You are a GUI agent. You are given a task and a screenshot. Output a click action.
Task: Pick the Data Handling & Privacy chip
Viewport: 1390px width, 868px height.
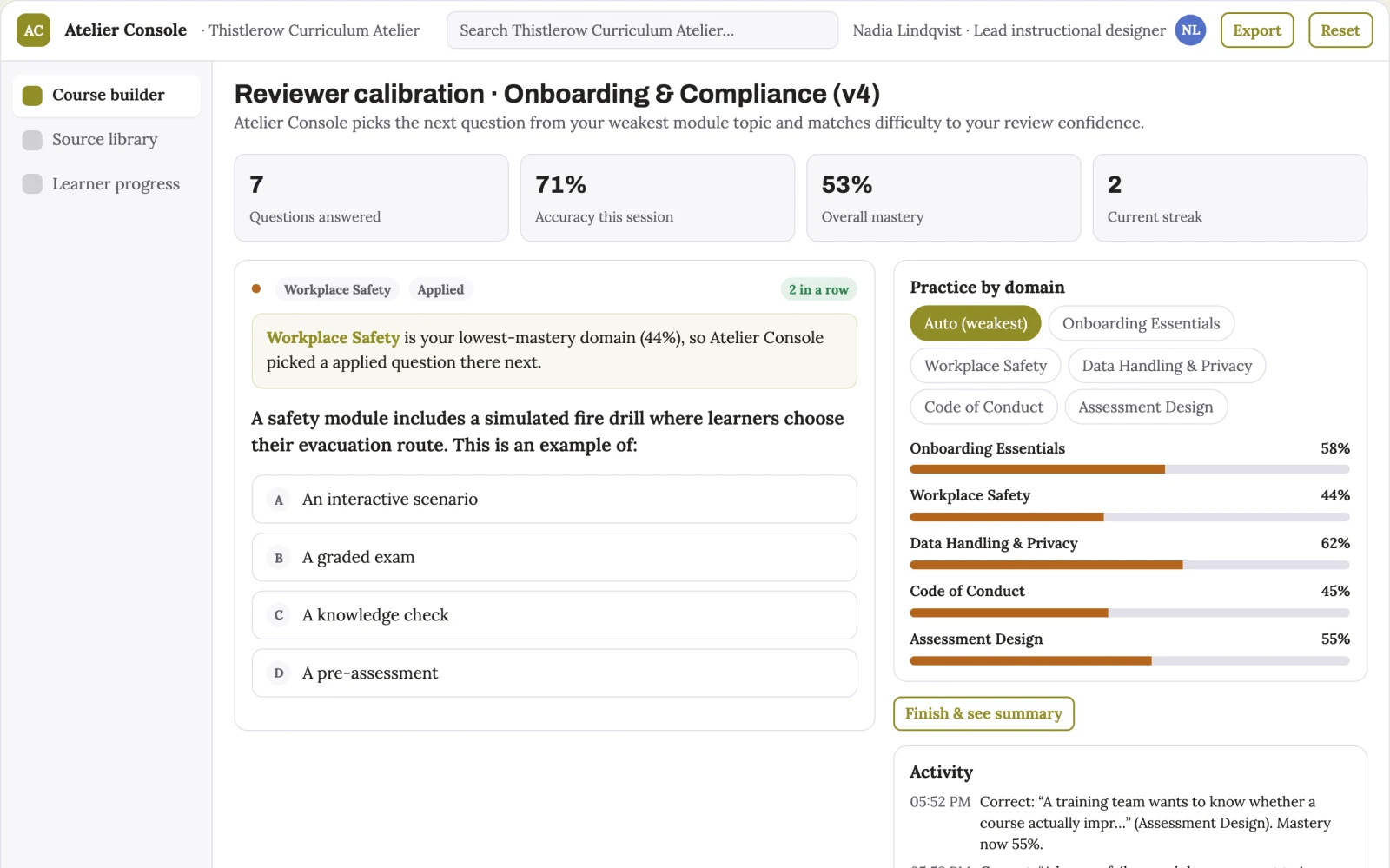[1167, 366]
